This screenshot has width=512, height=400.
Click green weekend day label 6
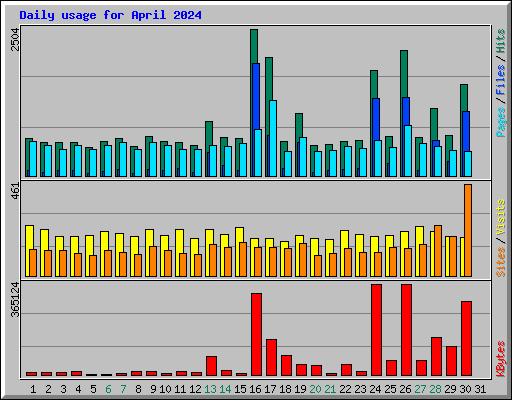[108, 389]
